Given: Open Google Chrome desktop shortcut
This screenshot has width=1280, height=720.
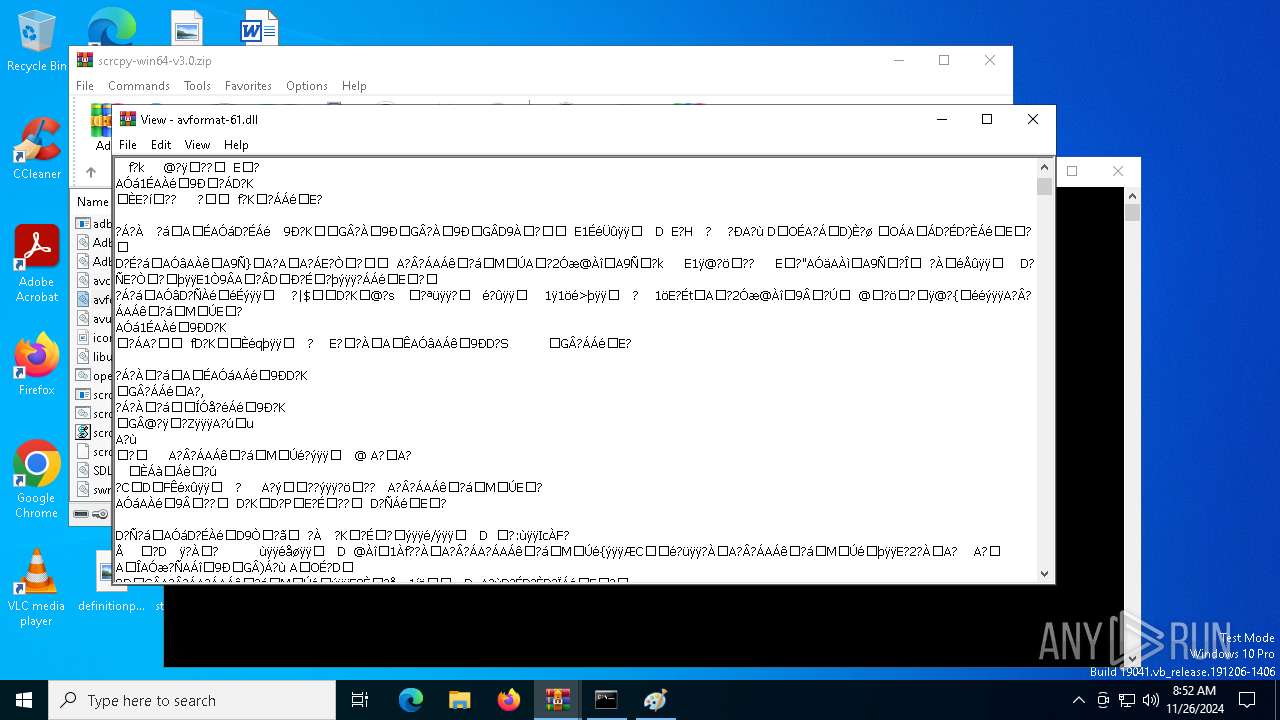Looking at the screenshot, I should pyautogui.click(x=37, y=480).
